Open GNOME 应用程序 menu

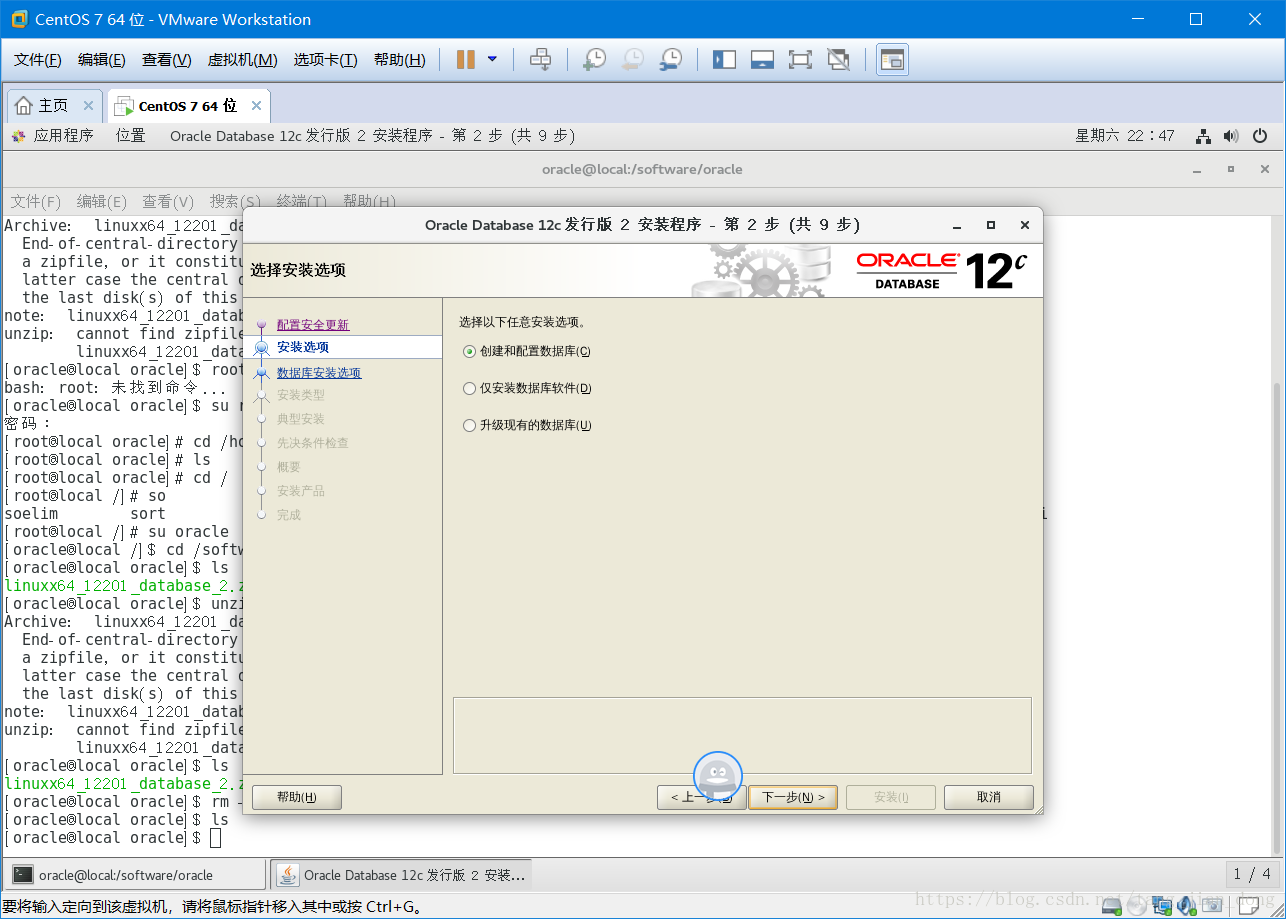53,136
